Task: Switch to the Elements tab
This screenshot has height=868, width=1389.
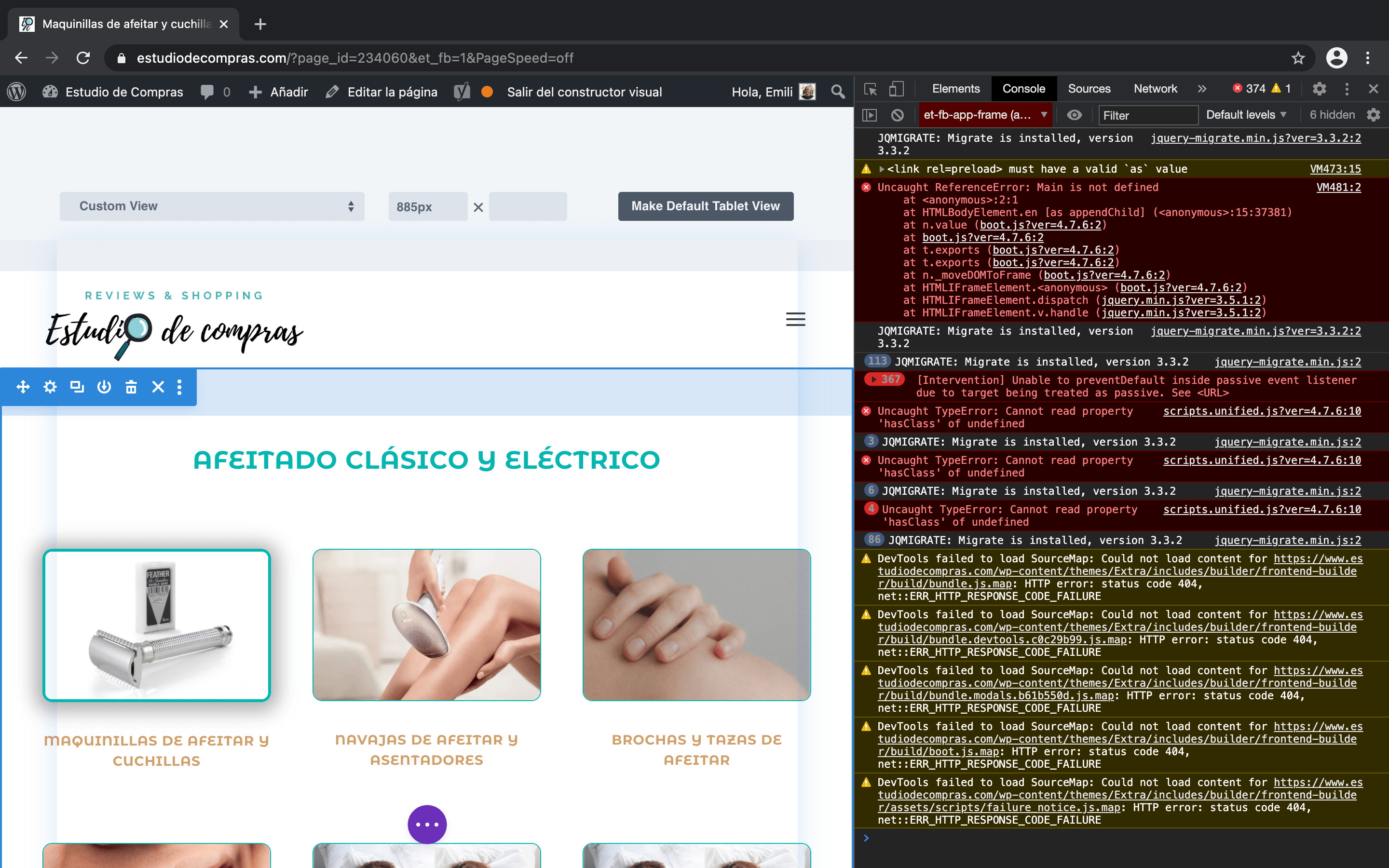Action: pyautogui.click(x=955, y=89)
